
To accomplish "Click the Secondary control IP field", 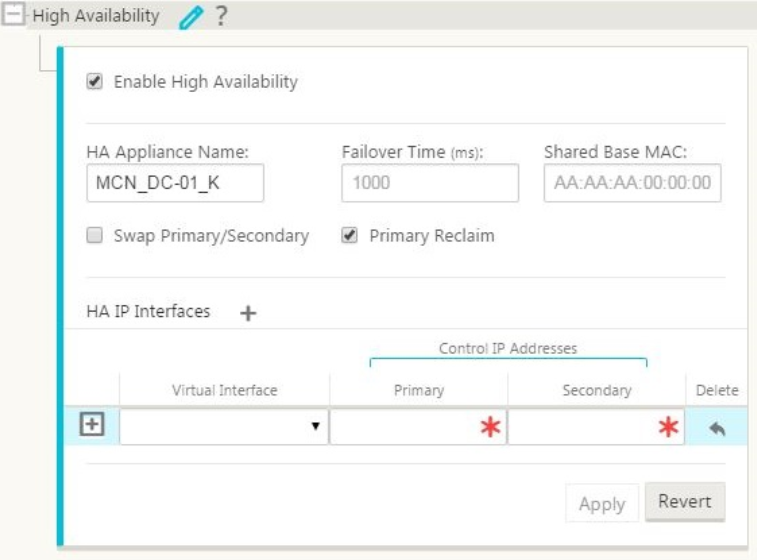I will coord(596,426).
